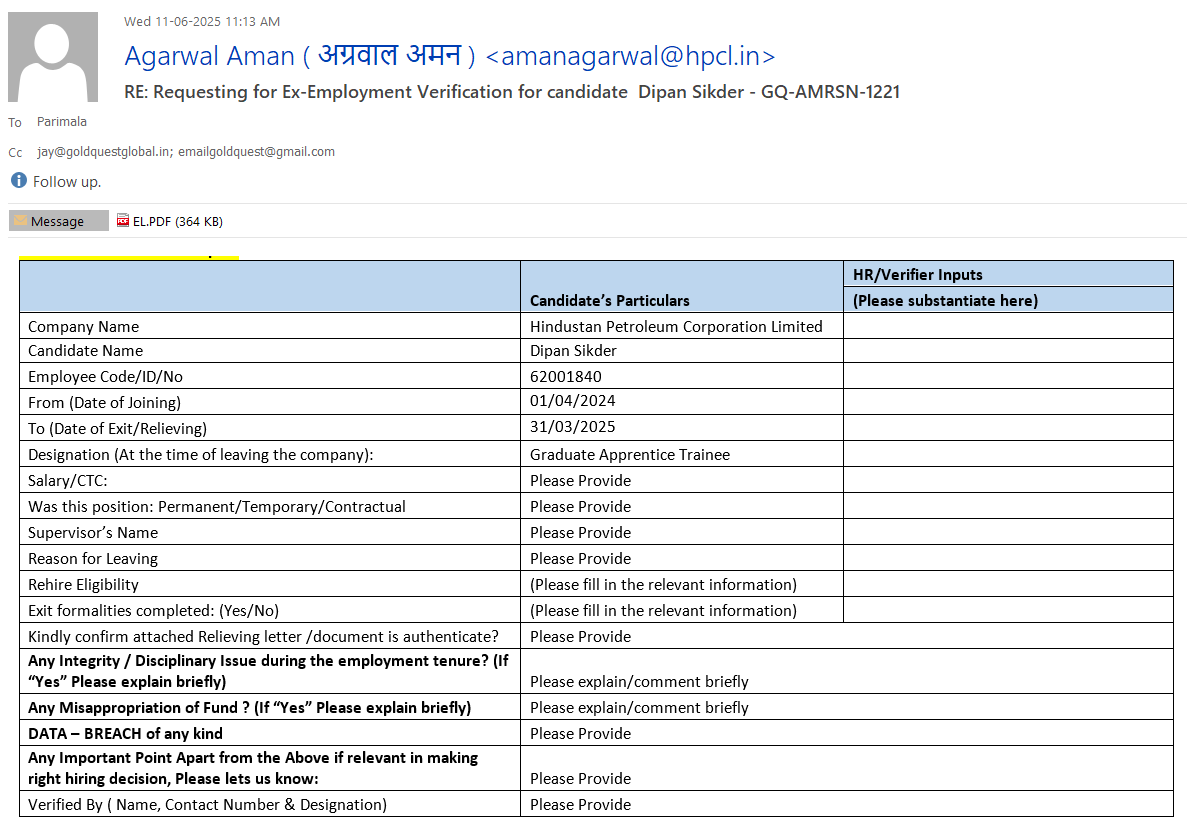1187x822 pixels.
Task: Click the verifier input cell for Candidate Name
Action: pos(1007,350)
